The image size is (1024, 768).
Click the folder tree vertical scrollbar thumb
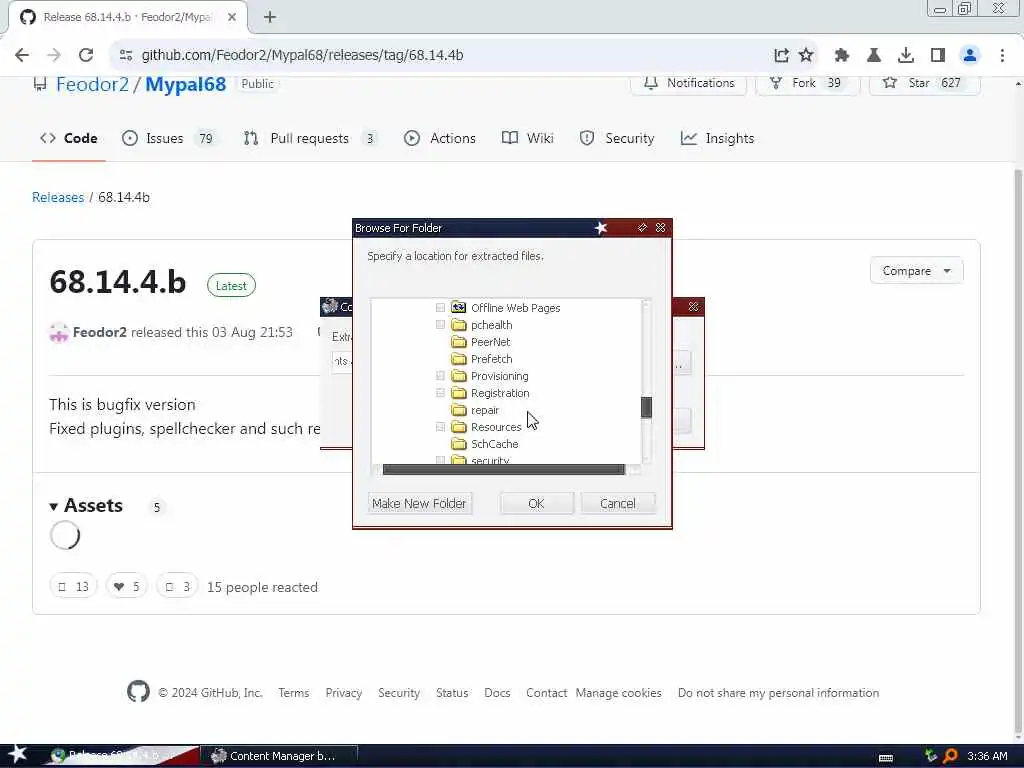(x=646, y=407)
